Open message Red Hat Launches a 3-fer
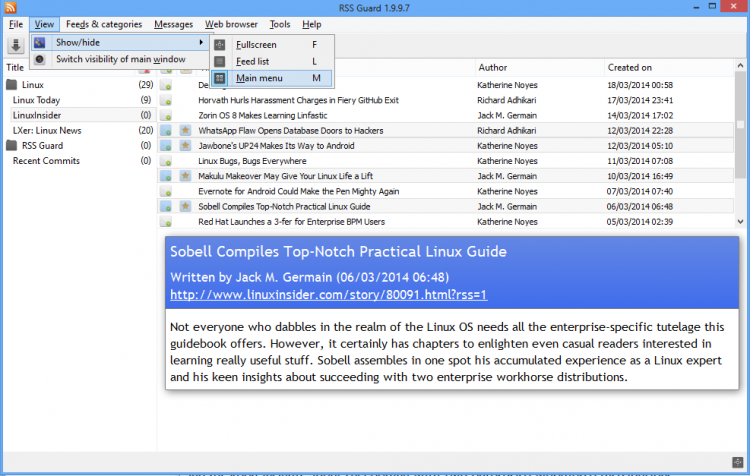Viewport: 750px width, 476px height. point(291,222)
